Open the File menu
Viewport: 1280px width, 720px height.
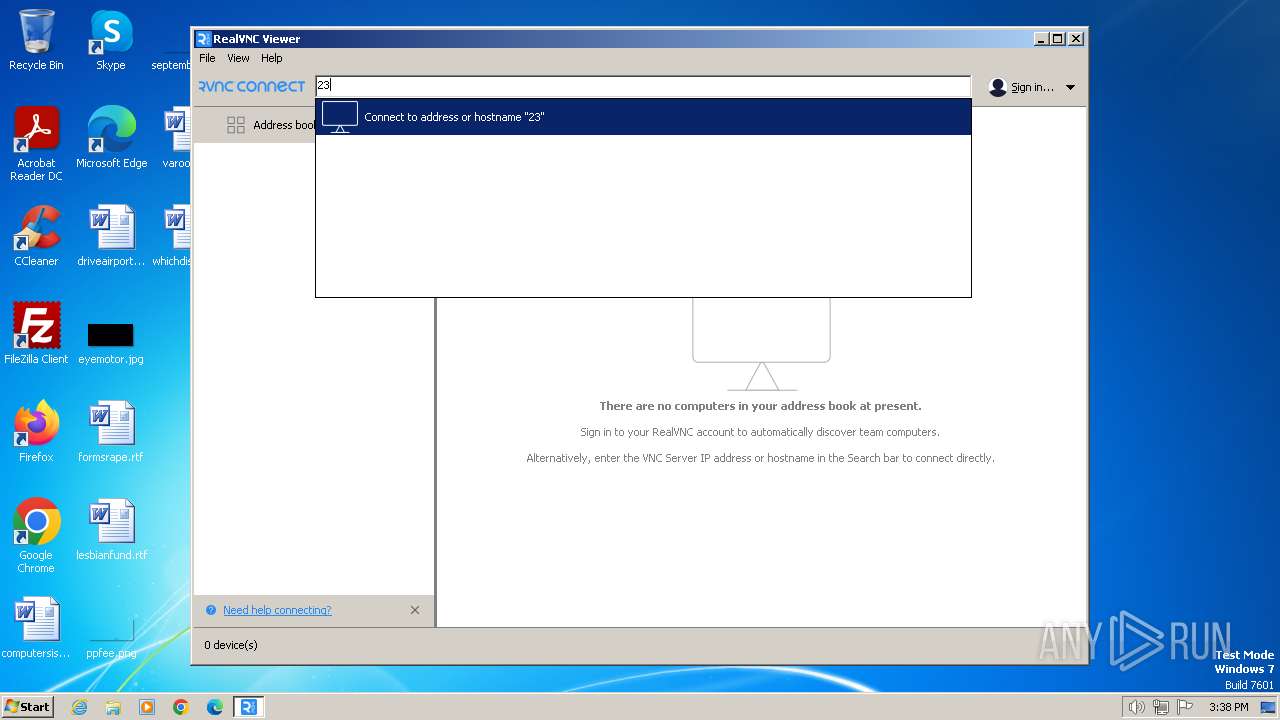(207, 58)
